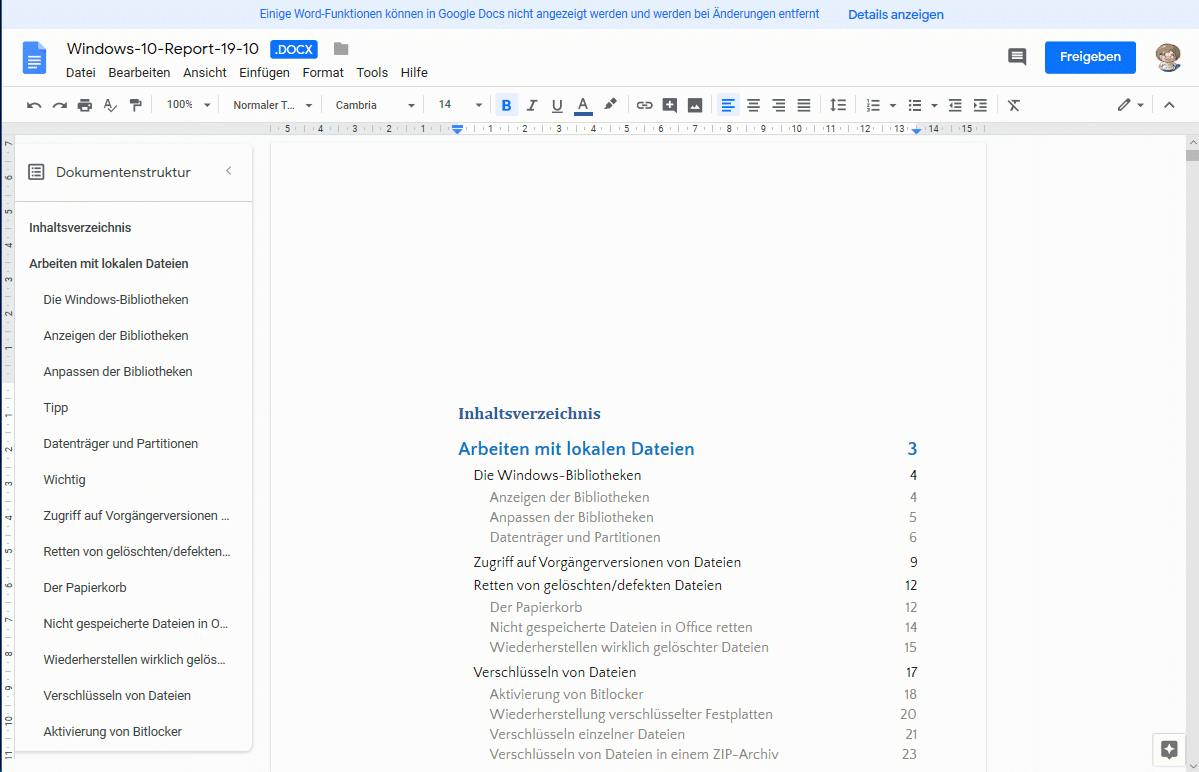Apply bulleted list
Viewport: 1199px width, 772px height.
(915, 105)
